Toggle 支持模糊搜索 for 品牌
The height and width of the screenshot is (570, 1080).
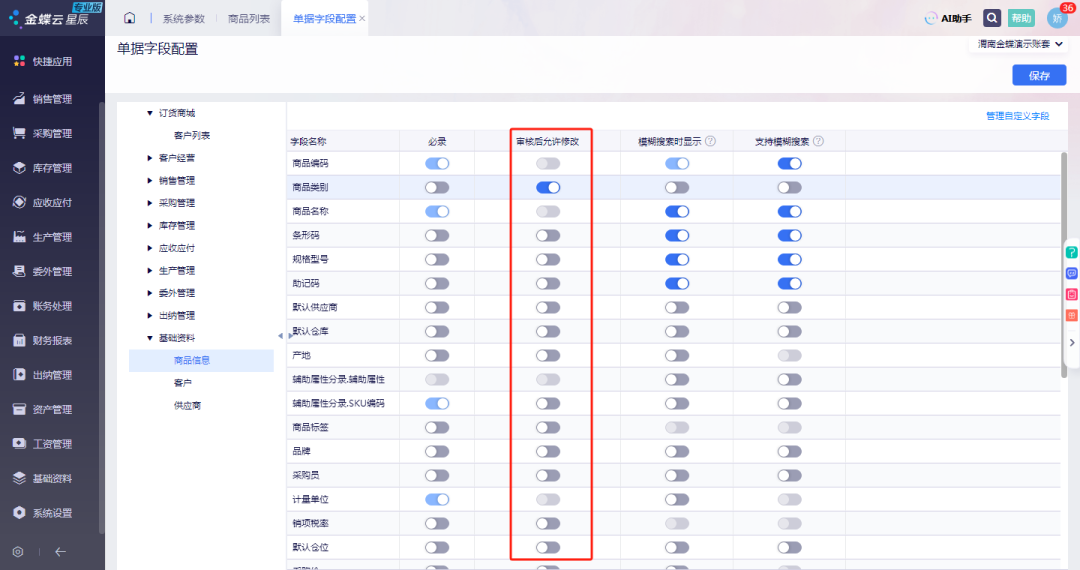click(x=789, y=452)
